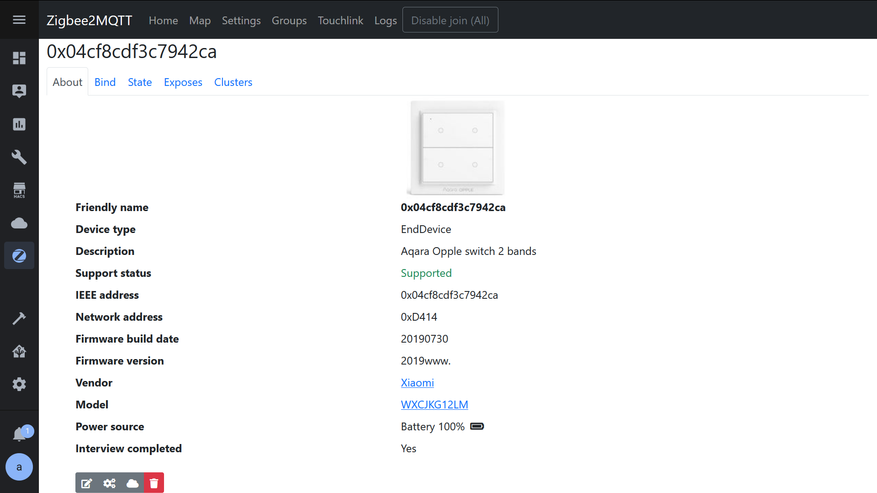Viewport: 877px width, 493px height.
Task: Click the reconfigure device gears icon
Action: click(x=110, y=483)
